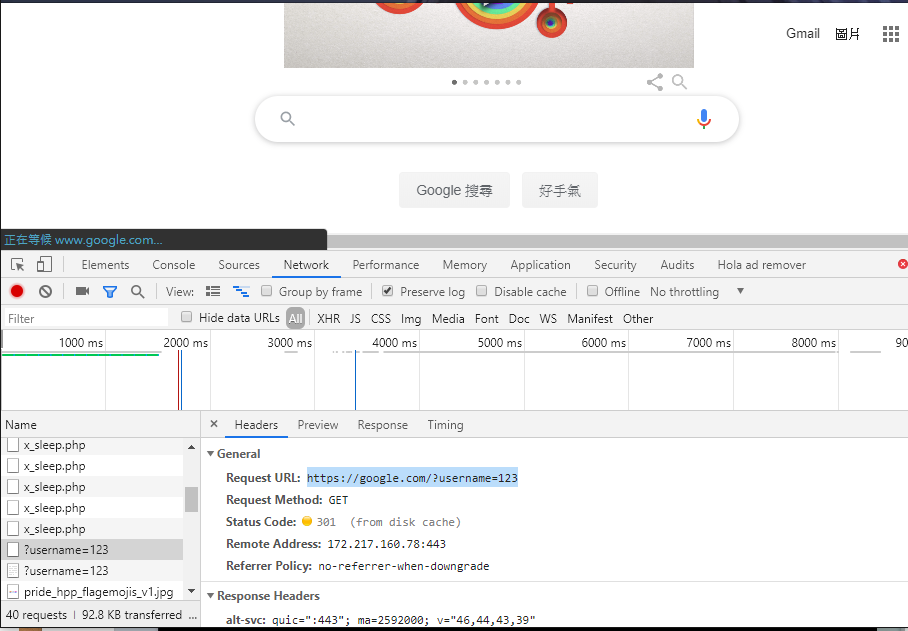908x631 pixels.
Task: Click the inspect element picker icon
Action: pyautogui.click(x=17, y=265)
